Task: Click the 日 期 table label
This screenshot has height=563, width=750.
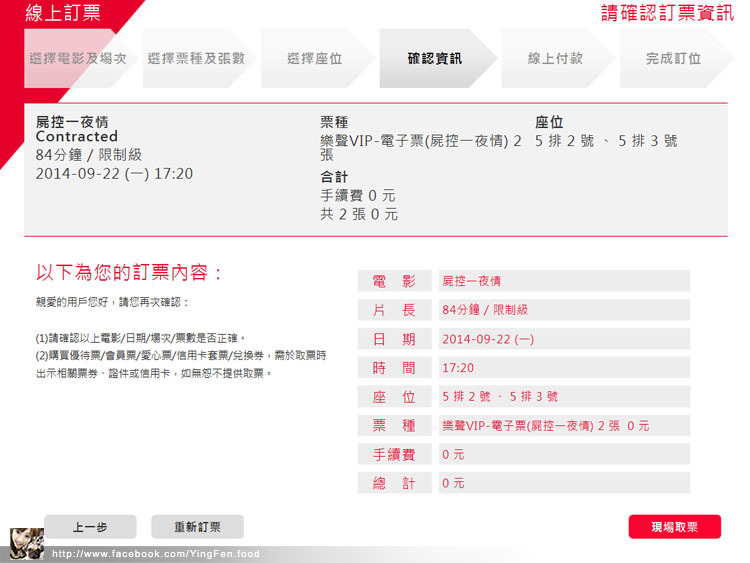Action: click(394, 339)
